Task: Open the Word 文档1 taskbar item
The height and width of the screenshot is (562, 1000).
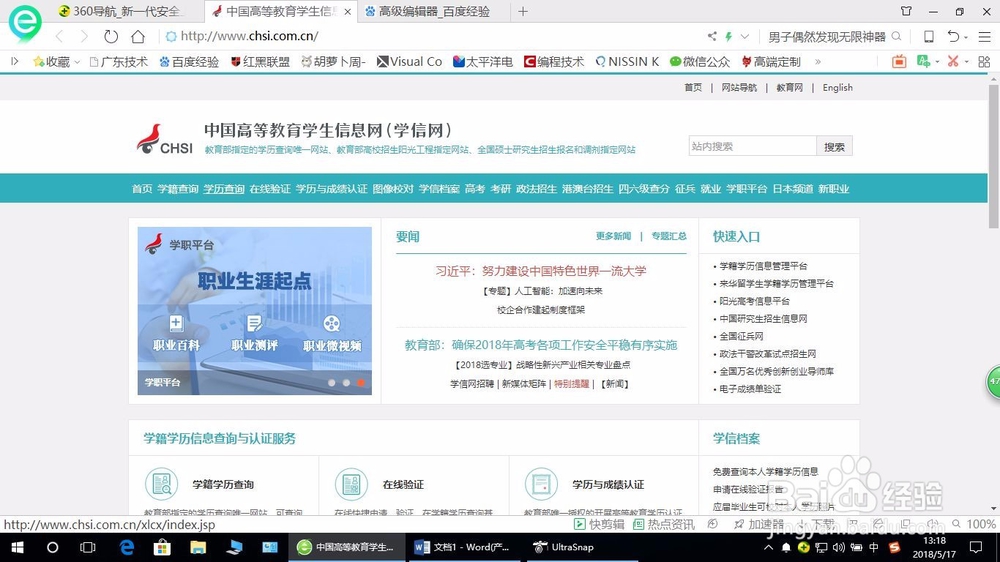Action: (466, 547)
